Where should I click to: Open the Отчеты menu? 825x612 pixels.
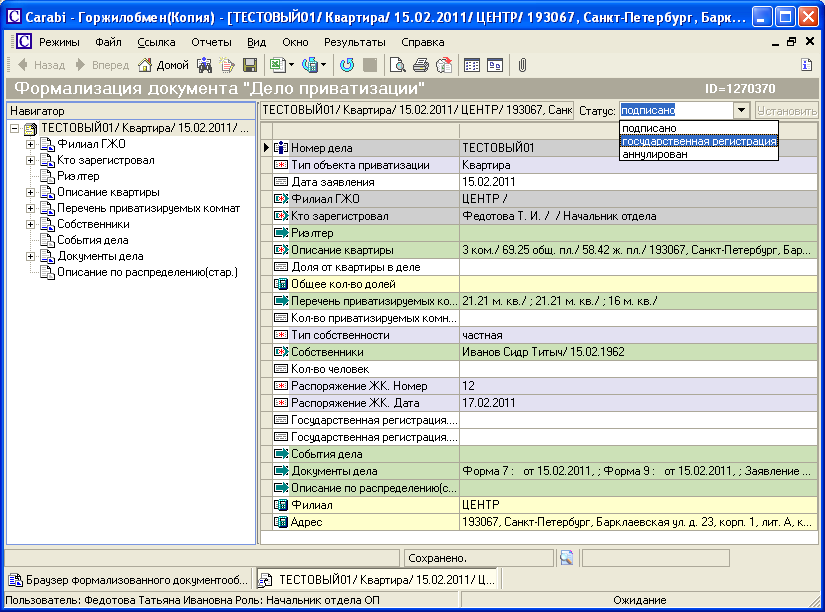211,42
